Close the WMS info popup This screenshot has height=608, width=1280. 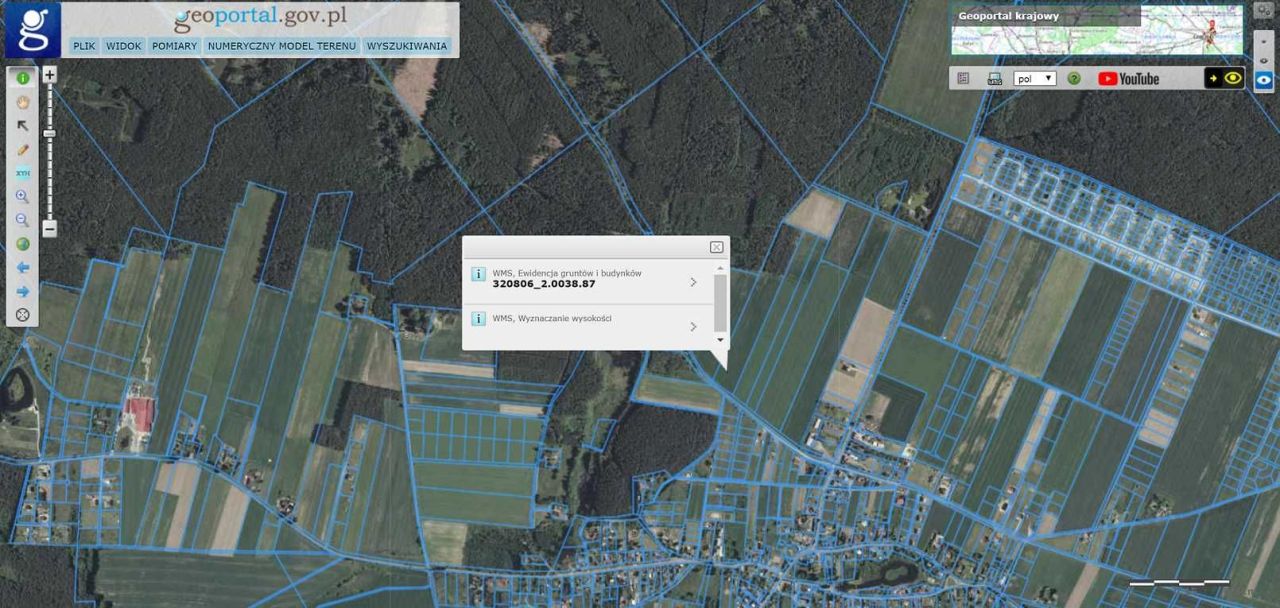716,247
